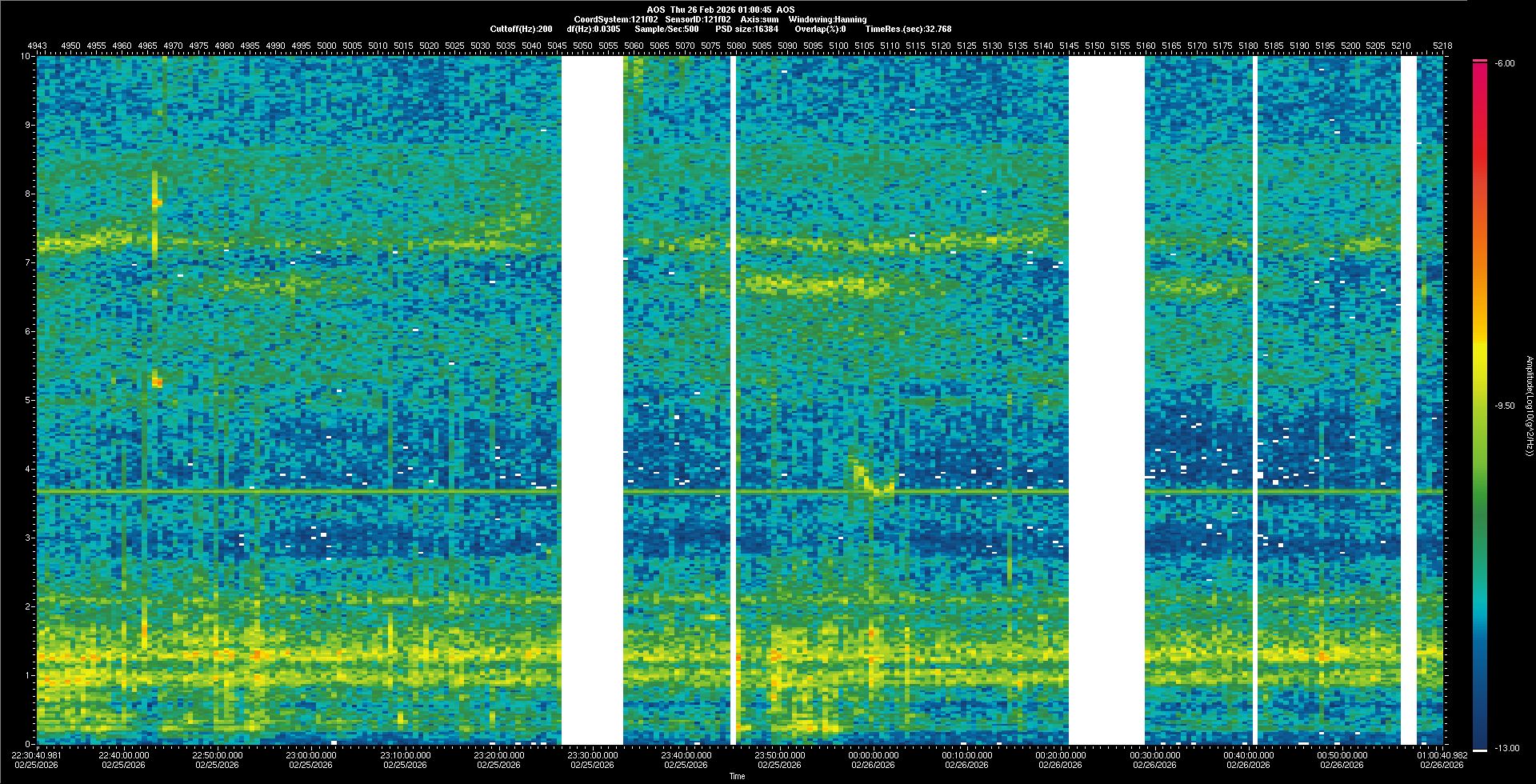This screenshot has width=1536, height=784.
Task: Click the "-13.00" colorbar minimum label
Action: point(1506,749)
